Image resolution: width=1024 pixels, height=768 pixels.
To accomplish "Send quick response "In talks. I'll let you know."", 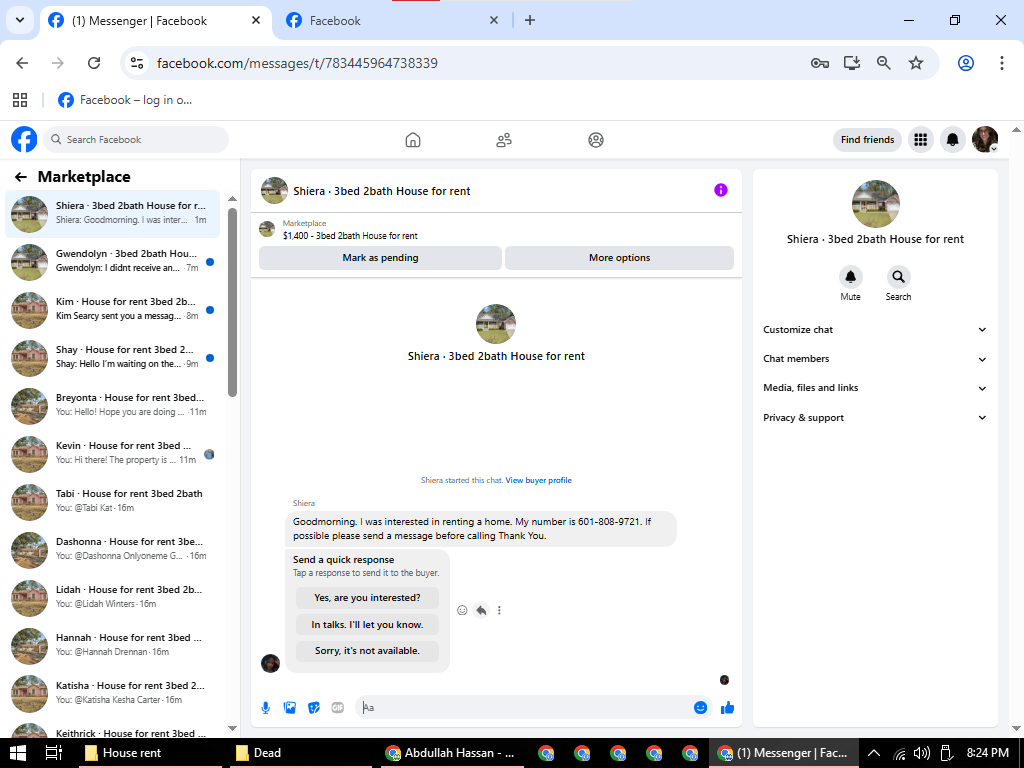I will coord(367,625).
